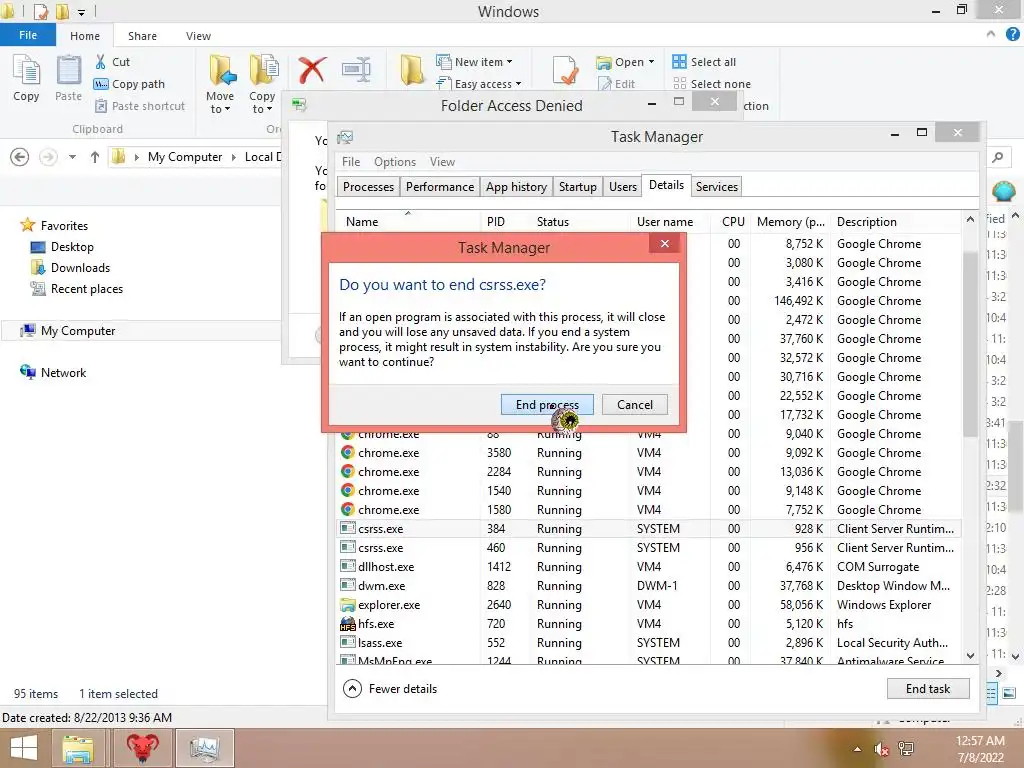Screen dimensions: 1024x768
Task: Click the Select none icon
Action: pyautogui.click(x=679, y=84)
